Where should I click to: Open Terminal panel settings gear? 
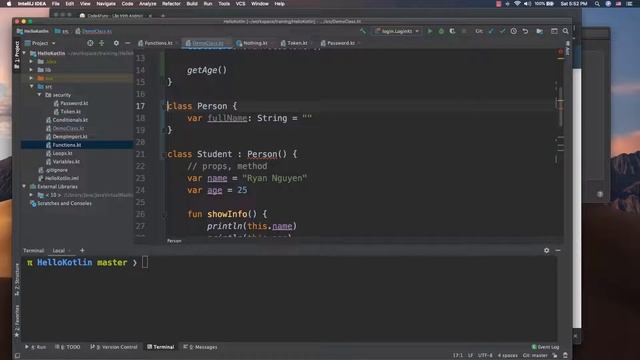pyautogui.click(x=547, y=250)
